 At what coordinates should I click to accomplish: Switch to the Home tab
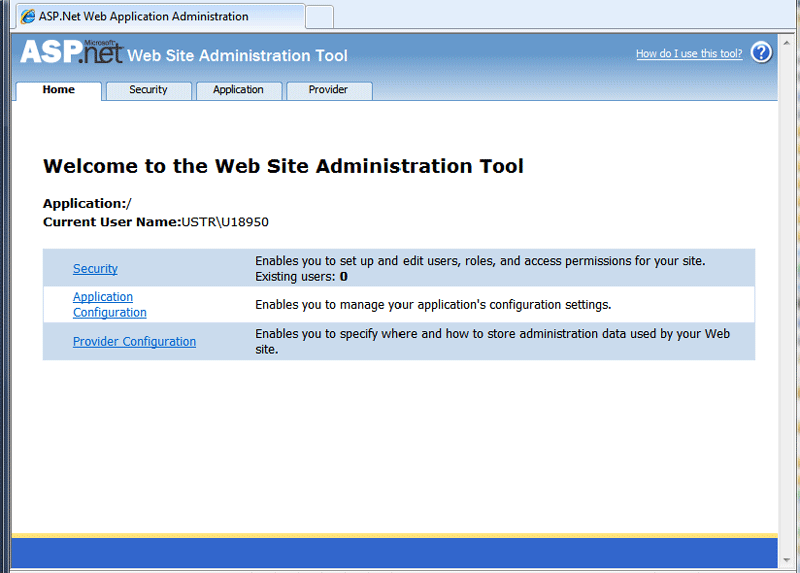point(59,90)
